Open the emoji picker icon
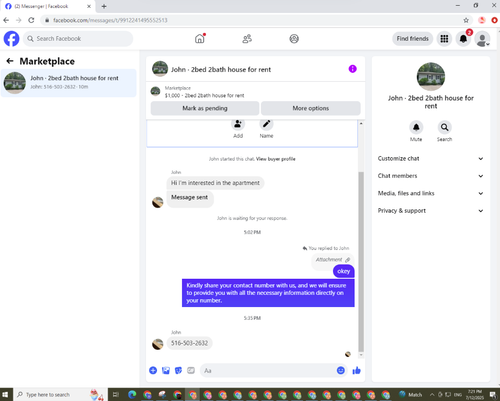Image resolution: width=500 pixels, height=401 pixels. pyautogui.click(x=340, y=370)
